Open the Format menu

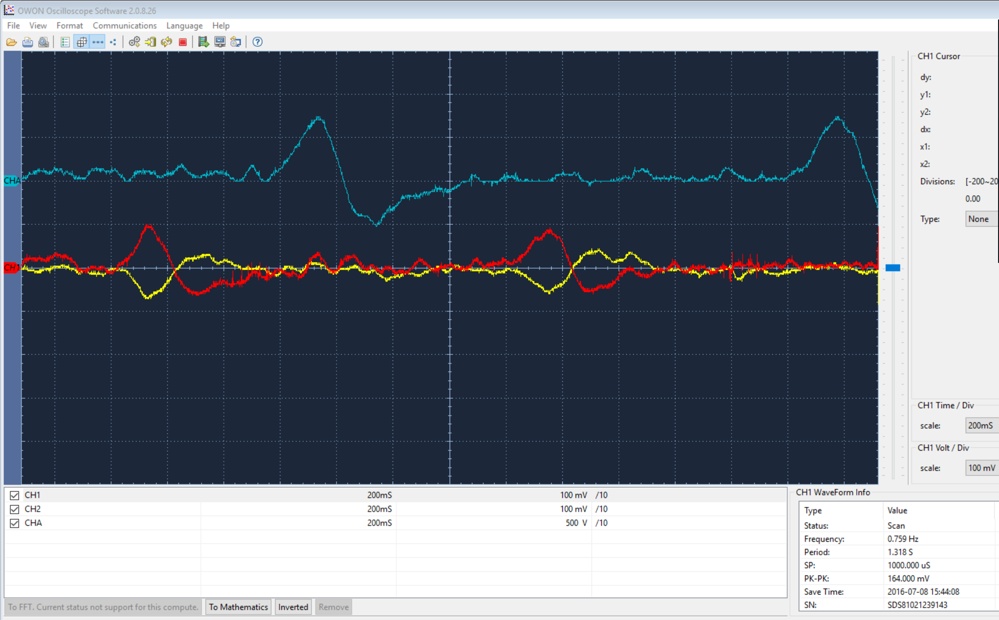(x=69, y=26)
